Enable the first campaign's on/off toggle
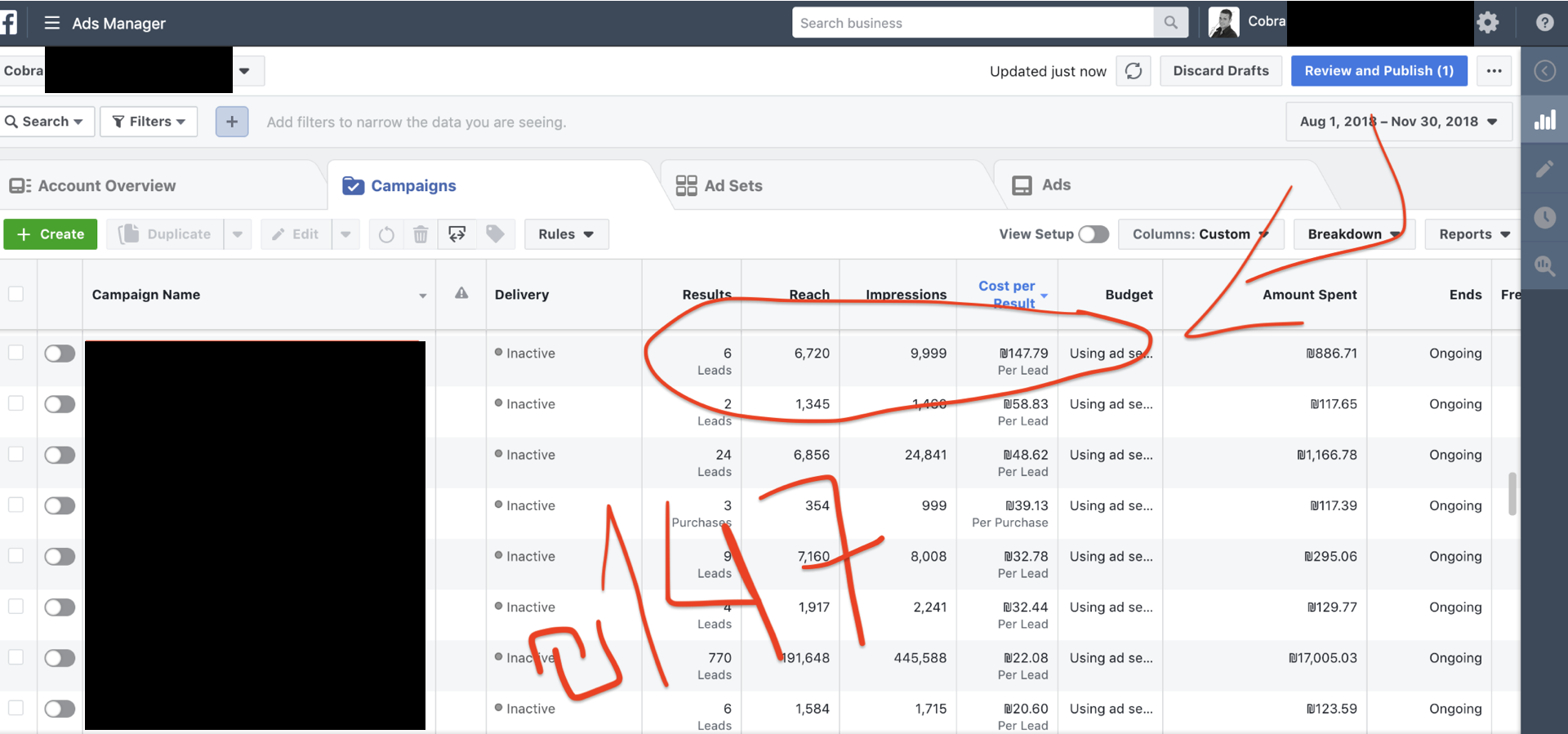The width and height of the screenshot is (1568, 734). 60,354
